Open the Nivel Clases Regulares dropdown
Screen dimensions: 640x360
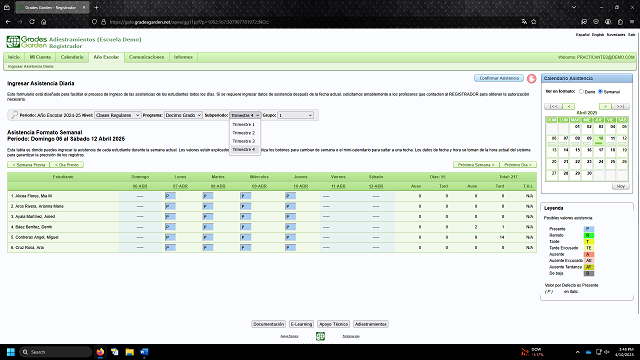click(x=118, y=115)
